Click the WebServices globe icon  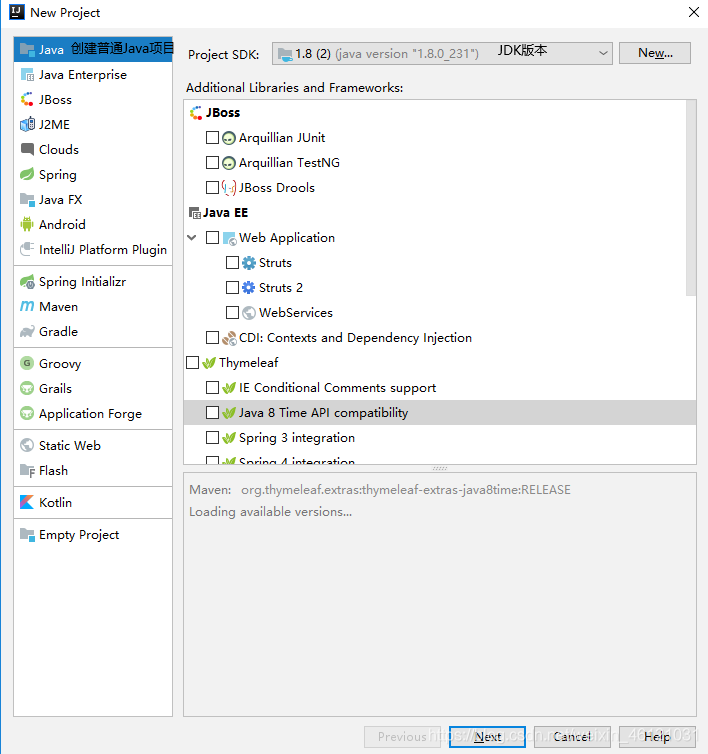[249, 313]
